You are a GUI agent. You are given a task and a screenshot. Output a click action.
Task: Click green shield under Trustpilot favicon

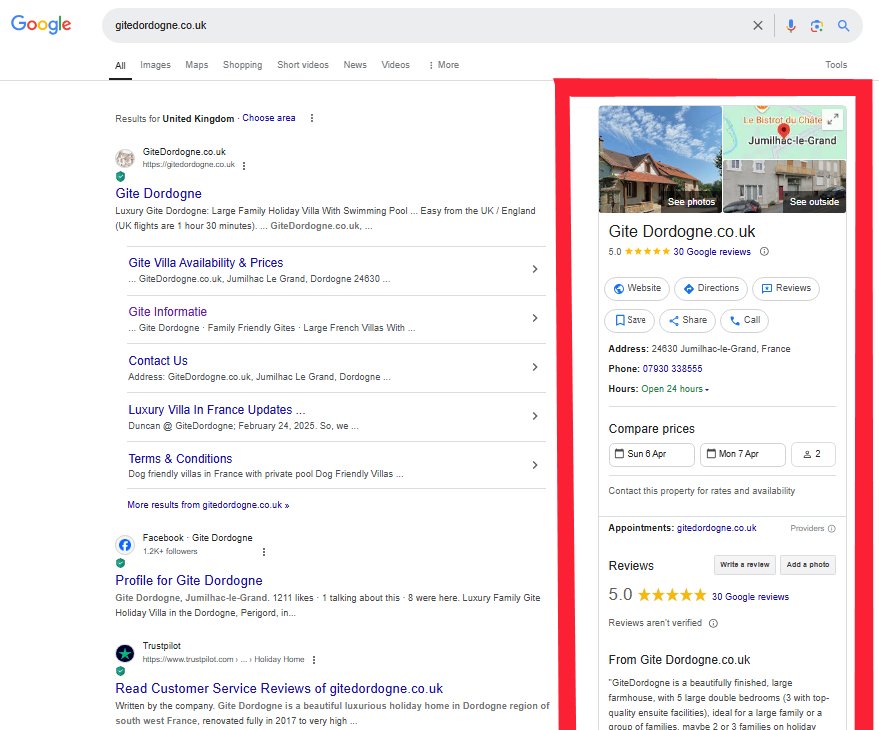[121, 671]
